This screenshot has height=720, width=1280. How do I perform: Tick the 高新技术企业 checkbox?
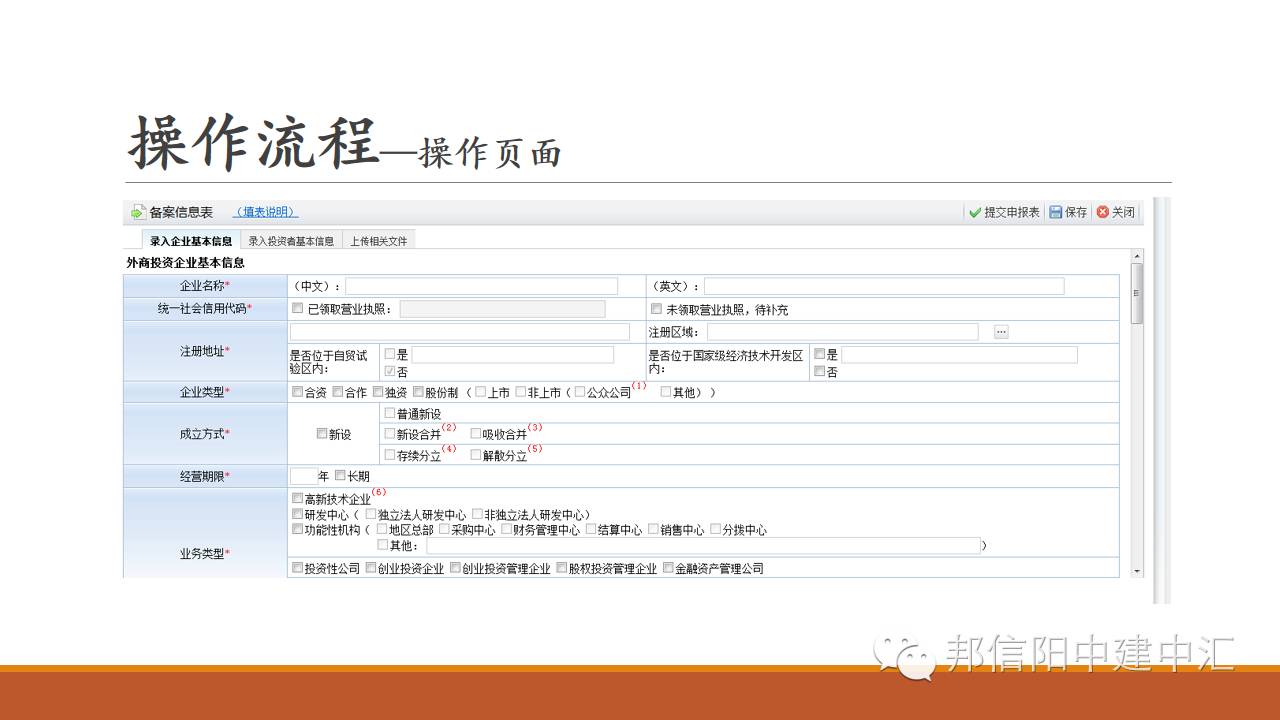pos(297,498)
